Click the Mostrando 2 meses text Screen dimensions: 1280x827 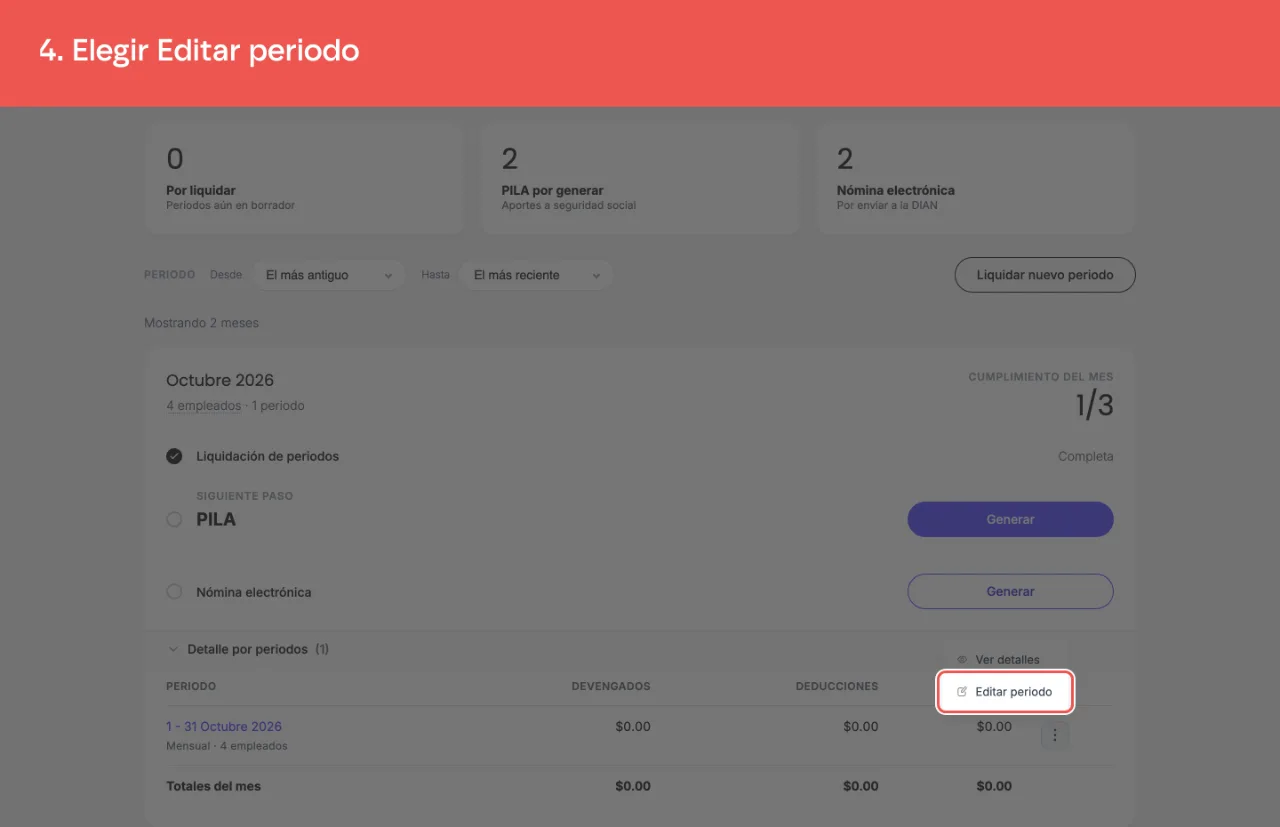click(201, 323)
